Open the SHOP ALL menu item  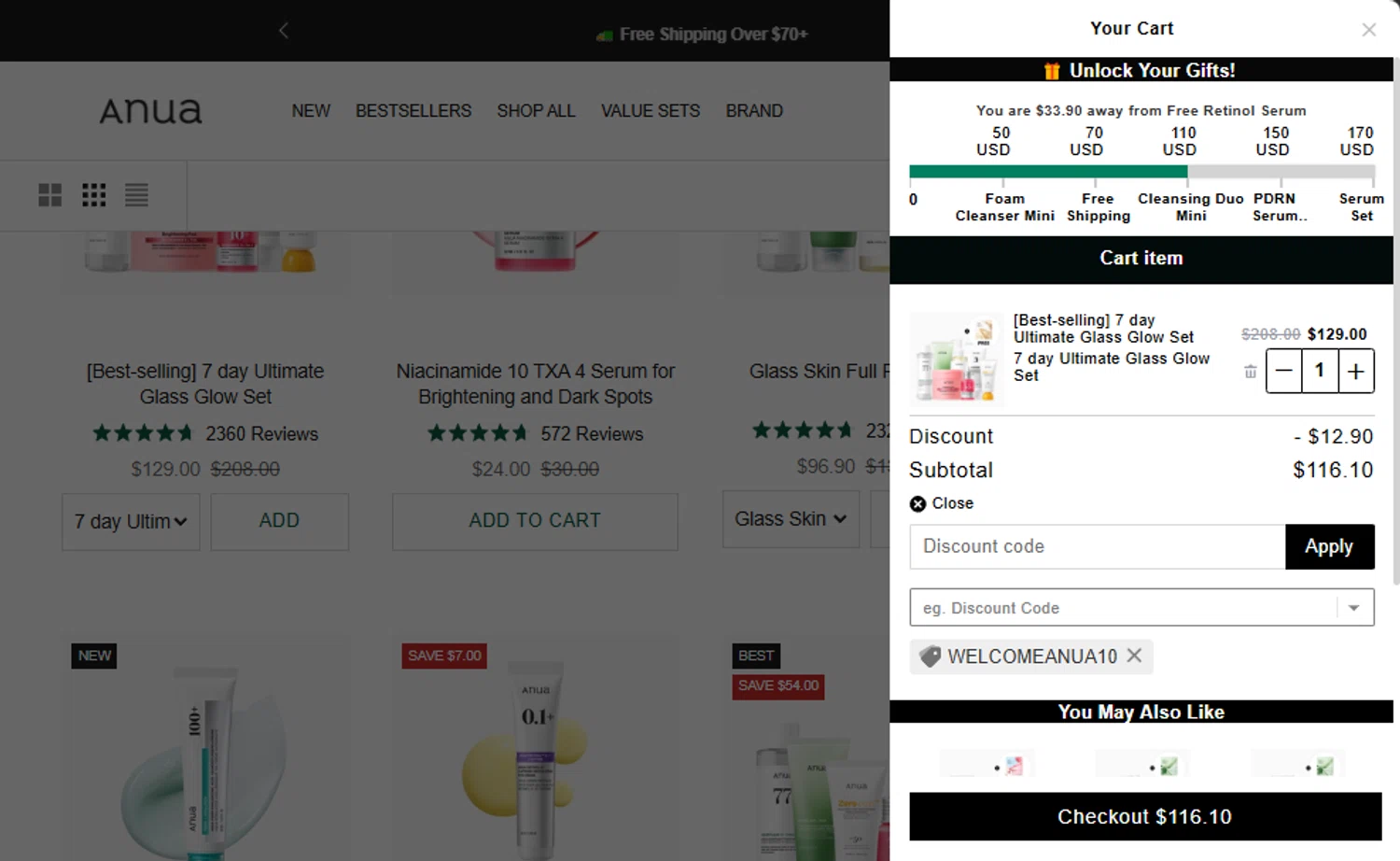point(536,111)
